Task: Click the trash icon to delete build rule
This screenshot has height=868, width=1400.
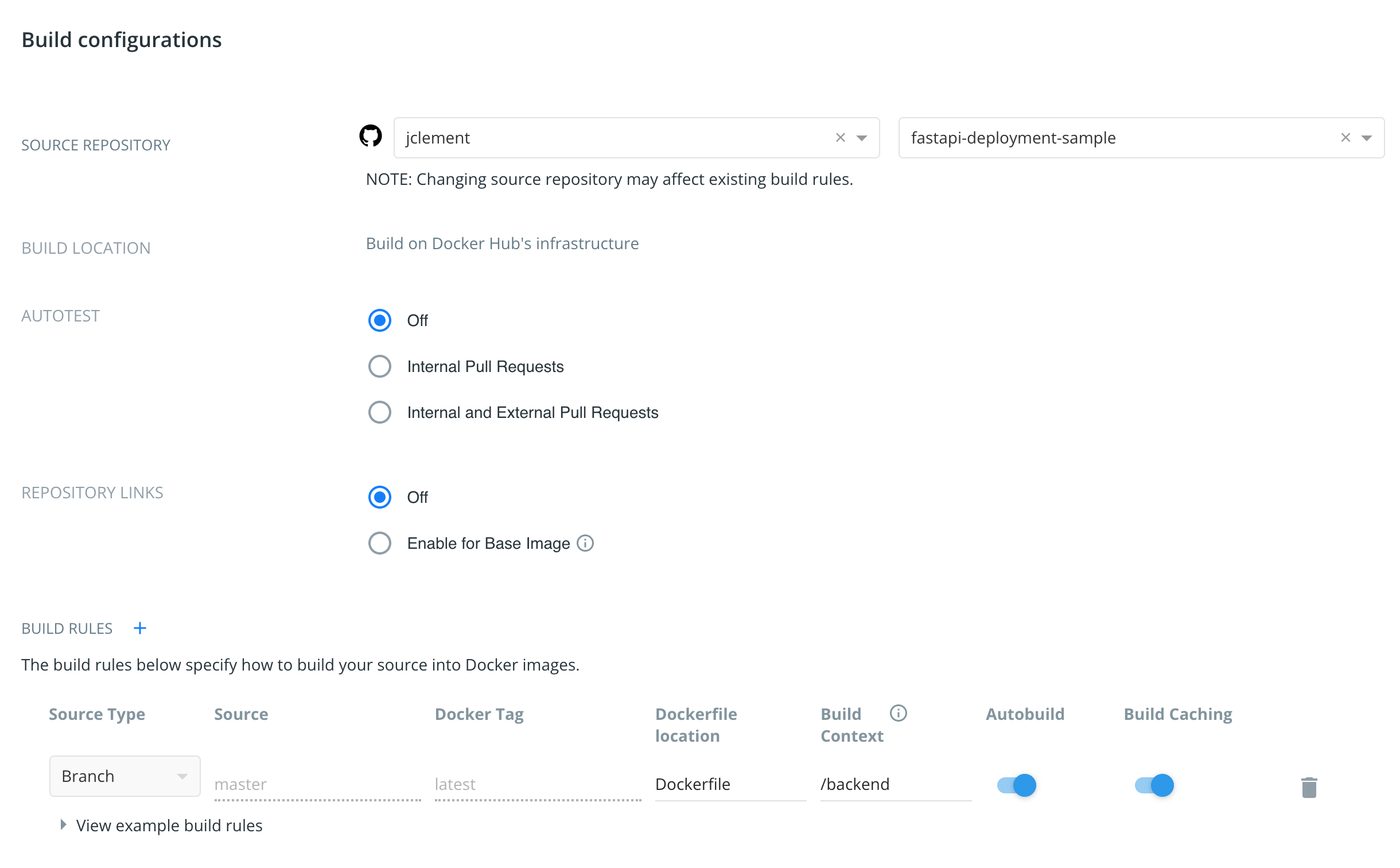Action: pos(1310,786)
